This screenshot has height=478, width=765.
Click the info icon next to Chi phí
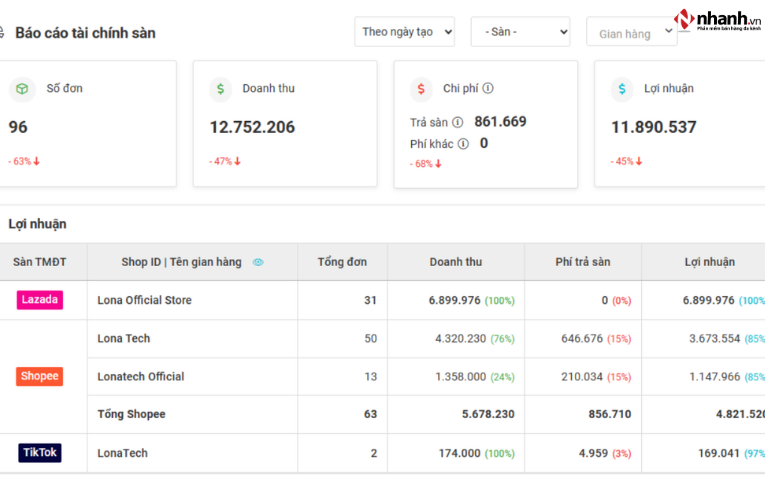coord(488,88)
